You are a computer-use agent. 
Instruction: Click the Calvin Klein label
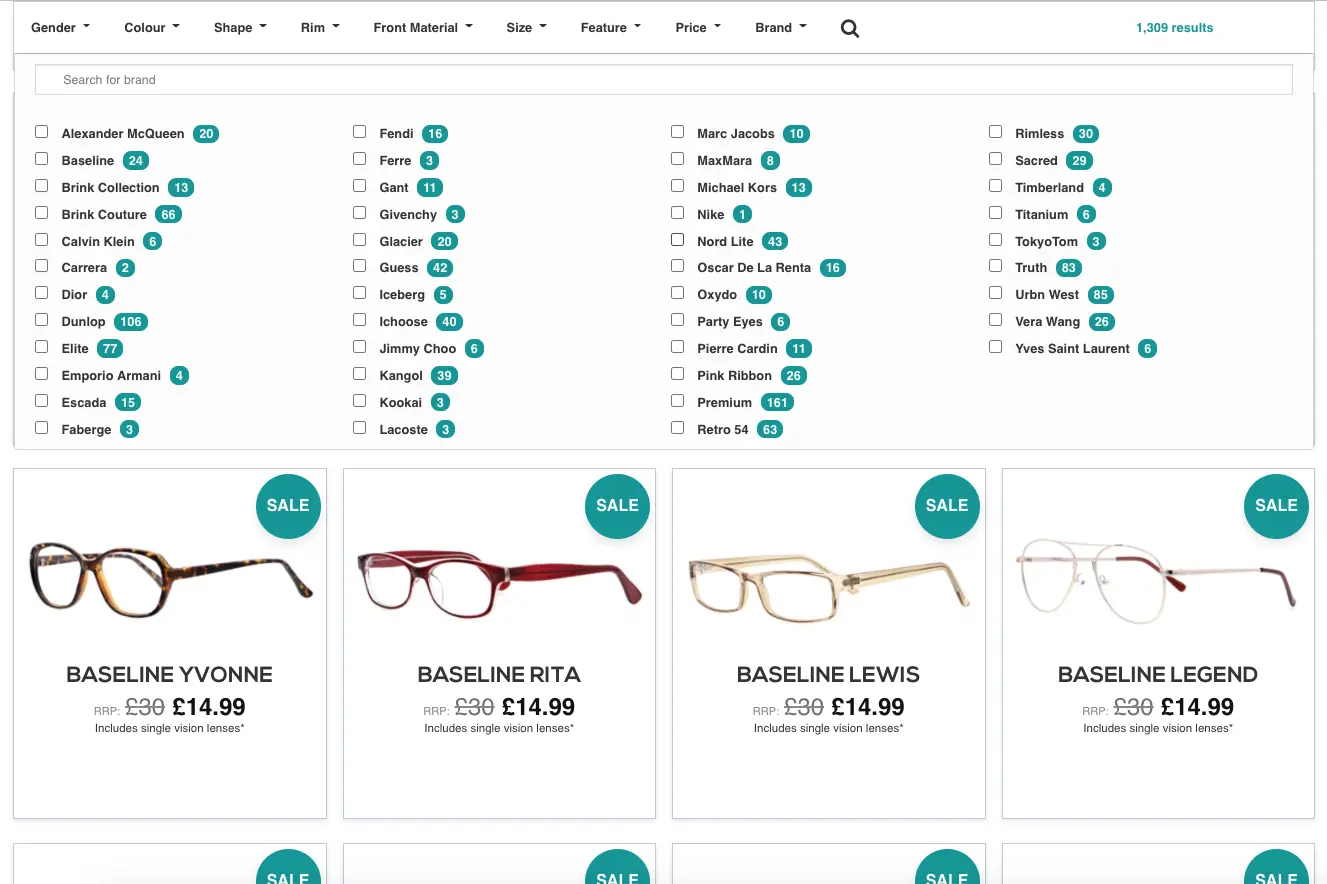tap(98, 242)
